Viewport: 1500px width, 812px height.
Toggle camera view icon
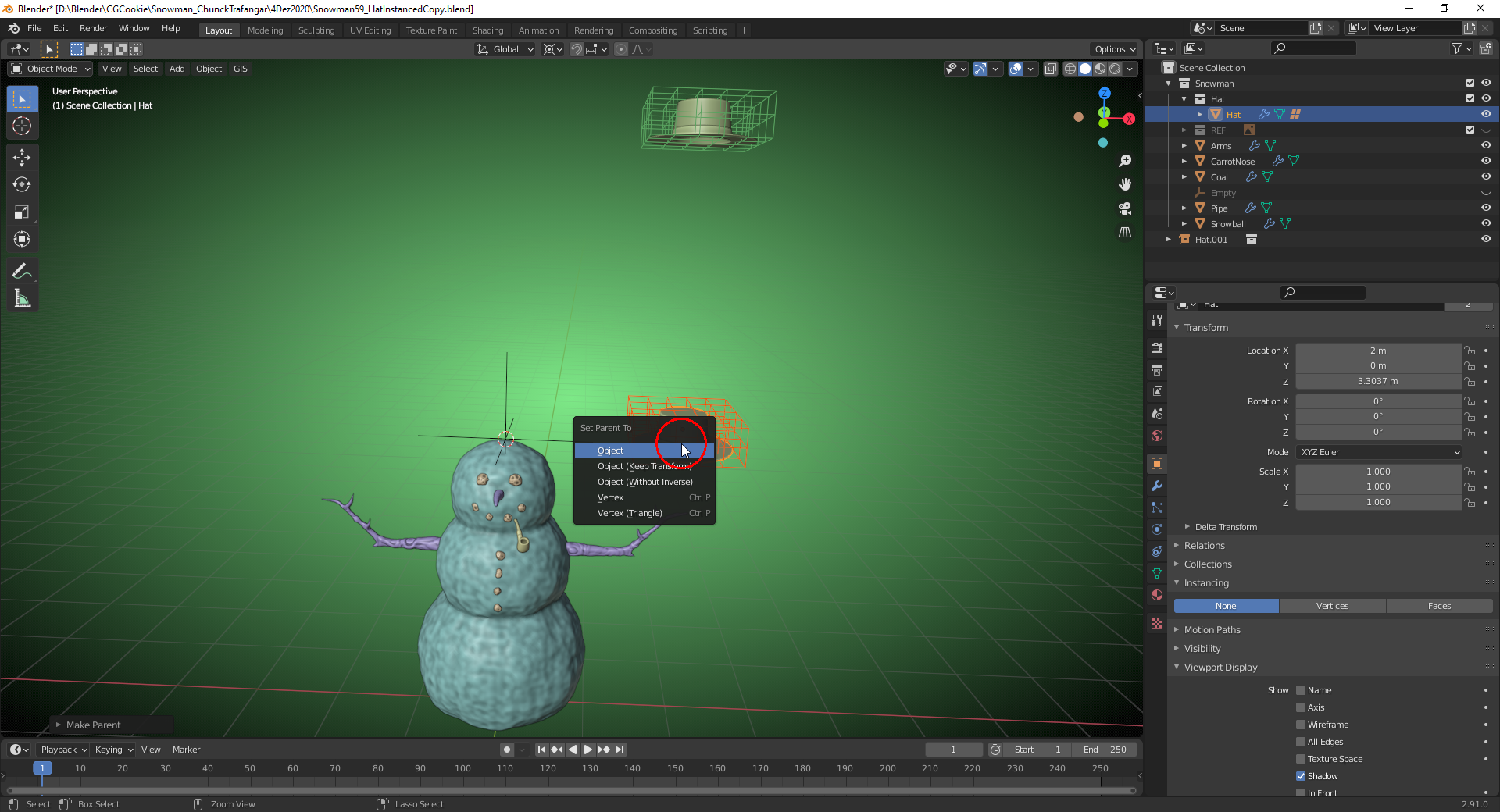(1125, 208)
